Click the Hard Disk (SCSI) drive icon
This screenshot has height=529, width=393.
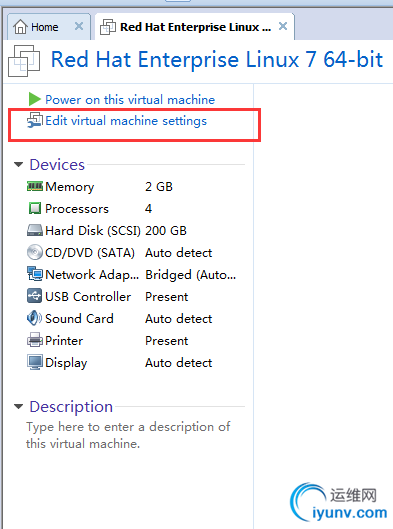click(x=35, y=230)
